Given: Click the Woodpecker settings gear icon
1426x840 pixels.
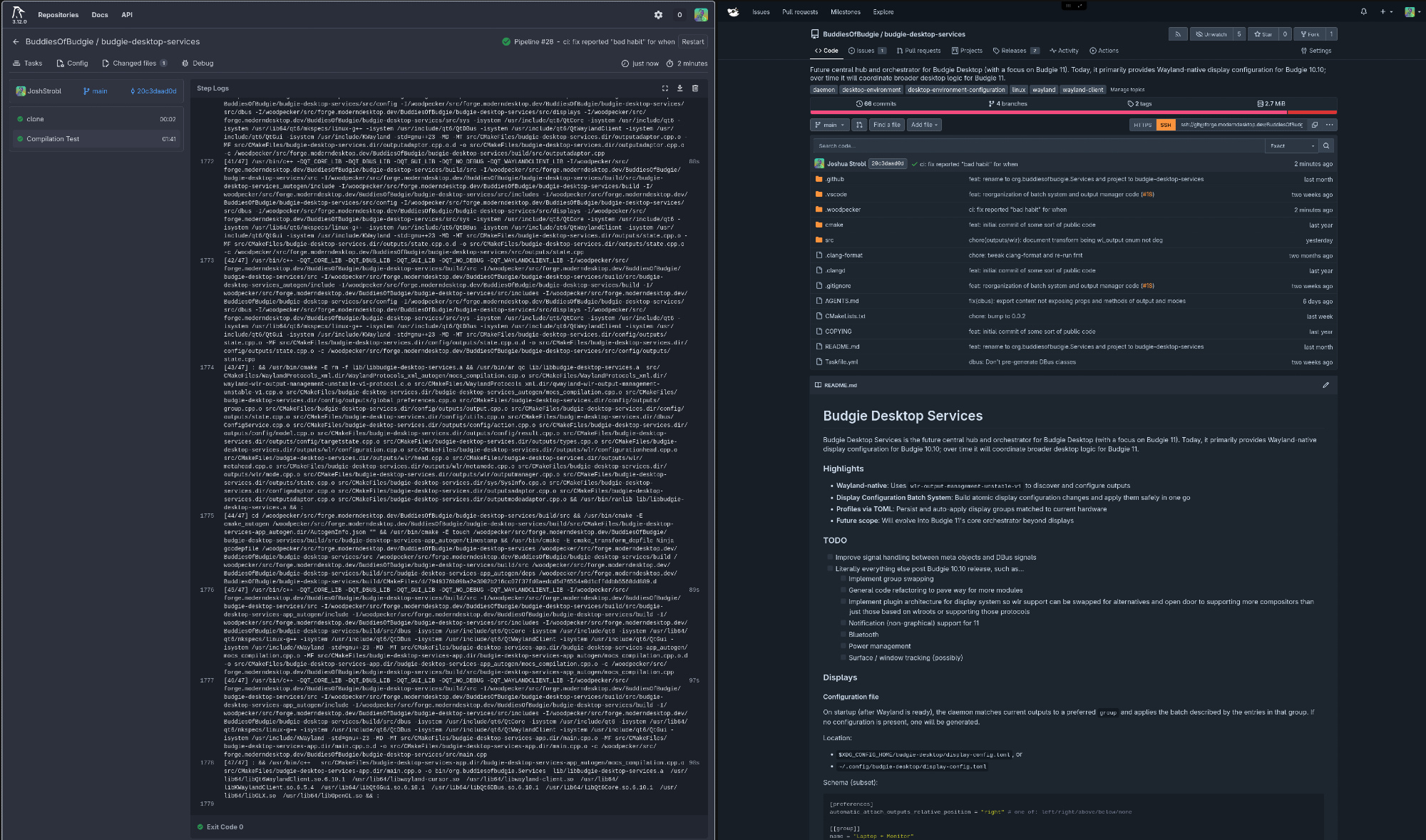Looking at the screenshot, I should pyautogui.click(x=658, y=15).
